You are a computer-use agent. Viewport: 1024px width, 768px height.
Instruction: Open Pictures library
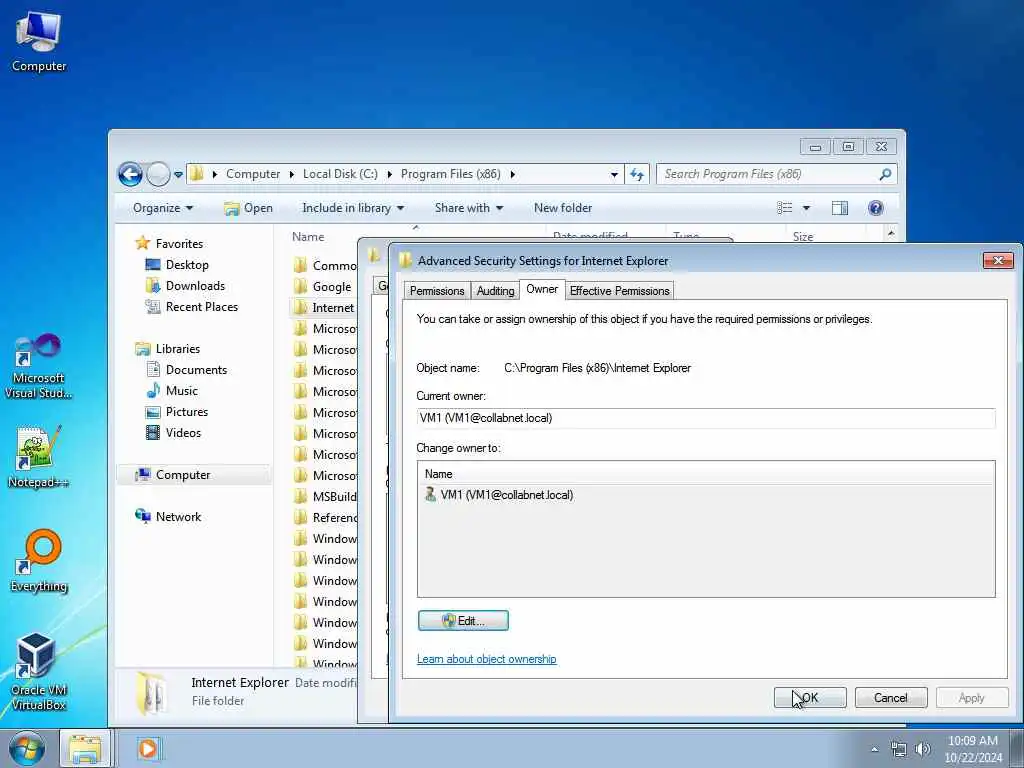point(187,411)
